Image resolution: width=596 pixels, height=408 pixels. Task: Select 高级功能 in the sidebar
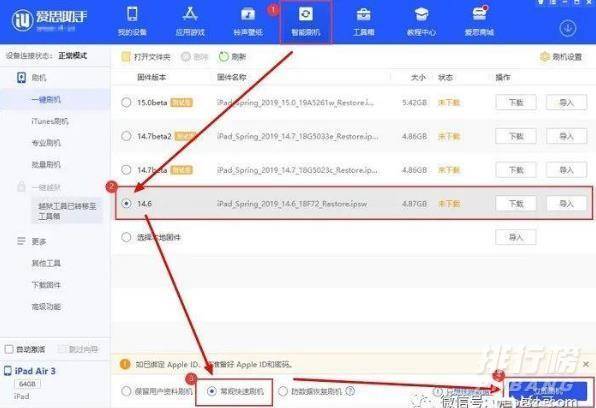coord(46,306)
